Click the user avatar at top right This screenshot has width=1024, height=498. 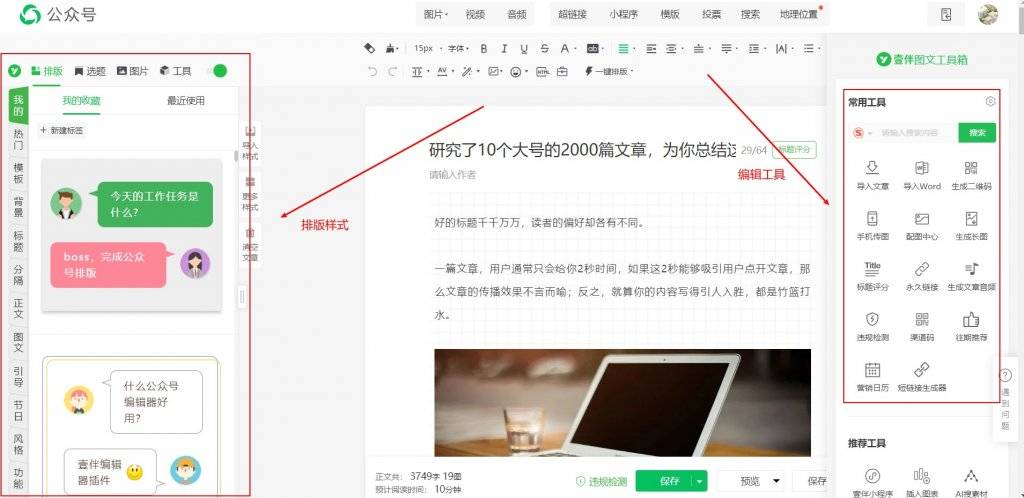pos(988,14)
